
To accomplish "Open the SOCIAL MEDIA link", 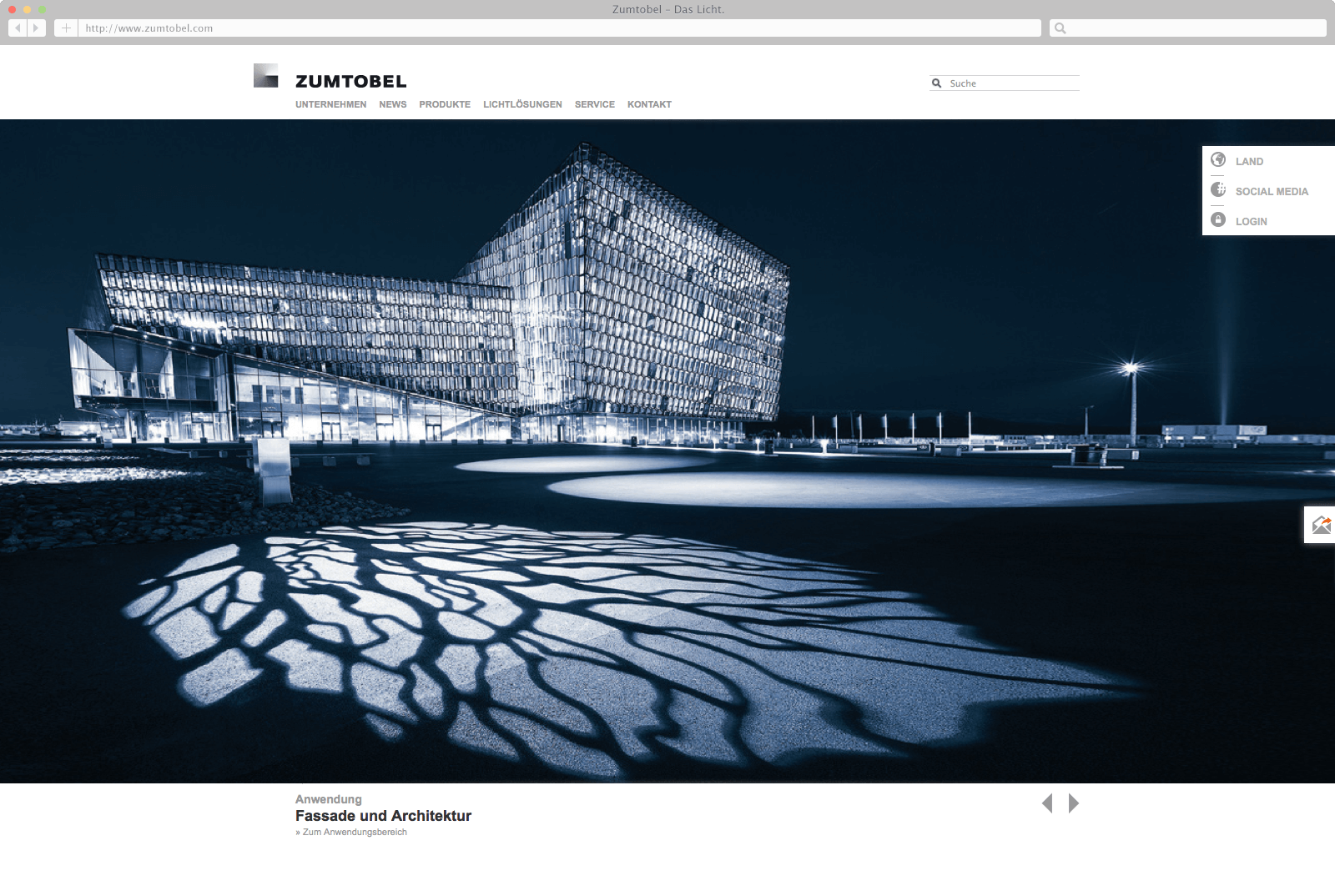I will point(1272,192).
